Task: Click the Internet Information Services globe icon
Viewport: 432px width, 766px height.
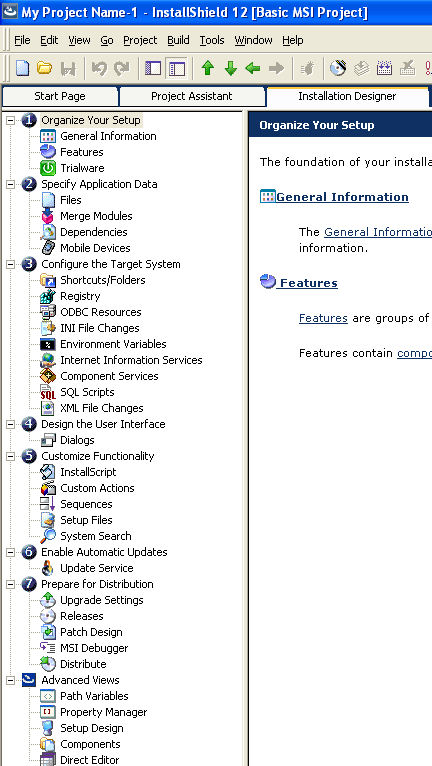Action: point(48,360)
